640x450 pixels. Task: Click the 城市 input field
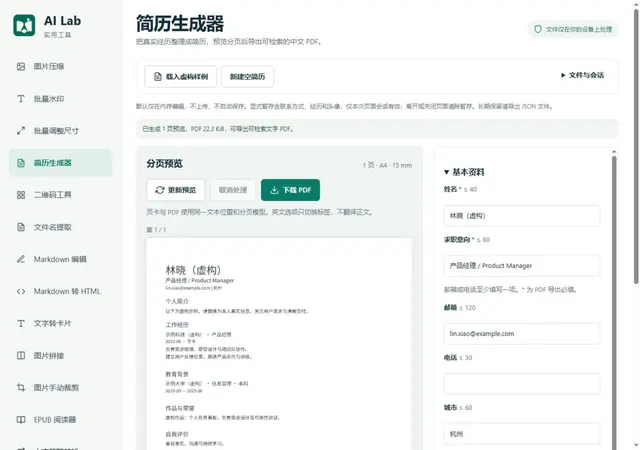[522, 434]
